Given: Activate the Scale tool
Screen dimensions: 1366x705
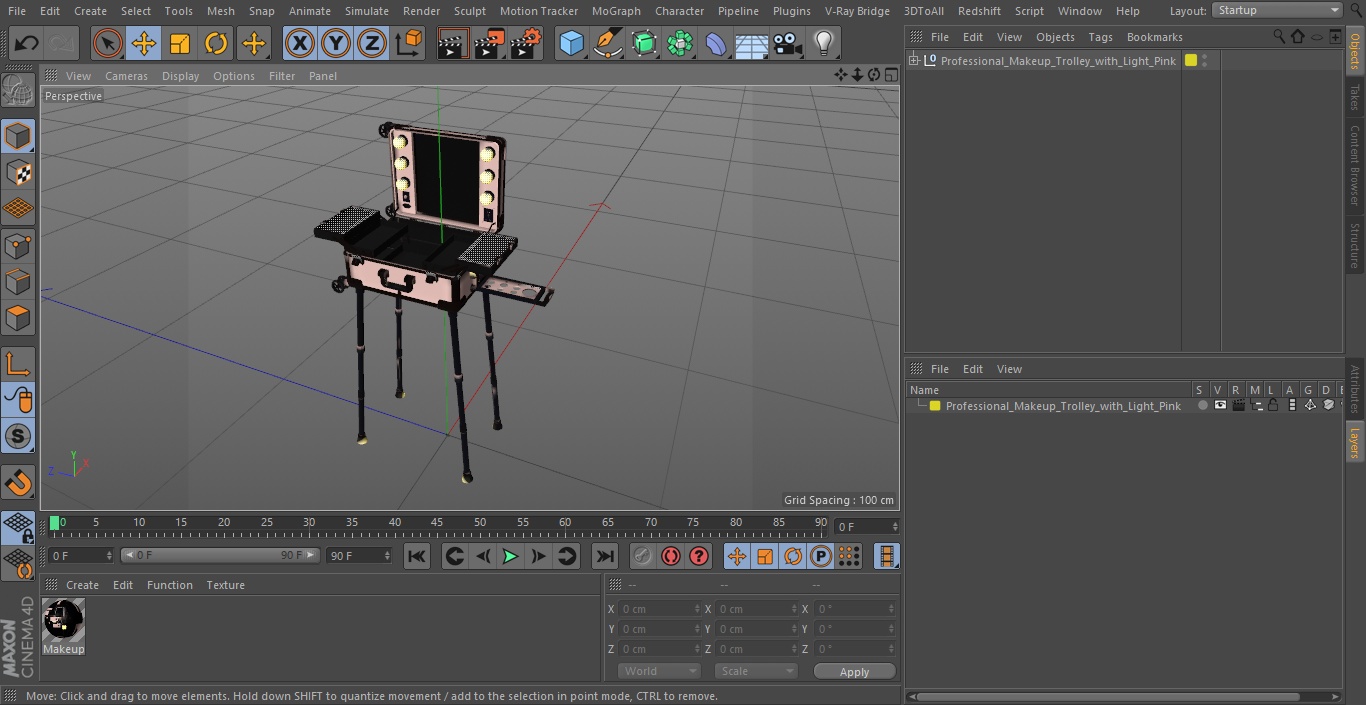Looking at the screenshot, I should tap(180, 43).
